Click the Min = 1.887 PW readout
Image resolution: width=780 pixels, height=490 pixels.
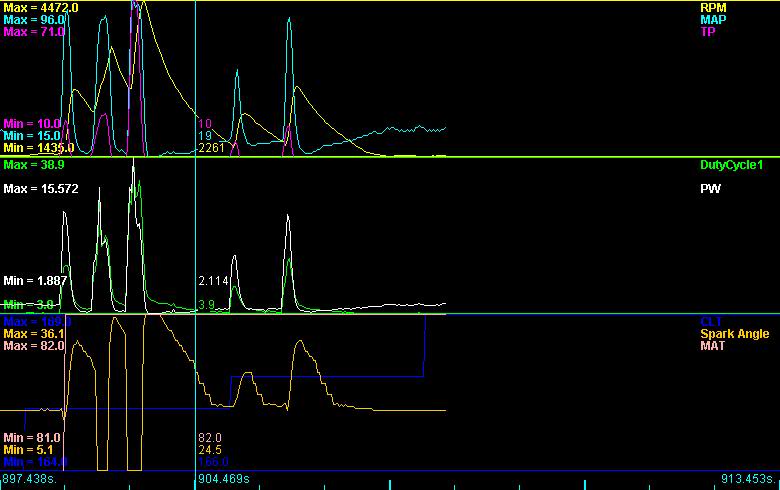click(35, 281)
